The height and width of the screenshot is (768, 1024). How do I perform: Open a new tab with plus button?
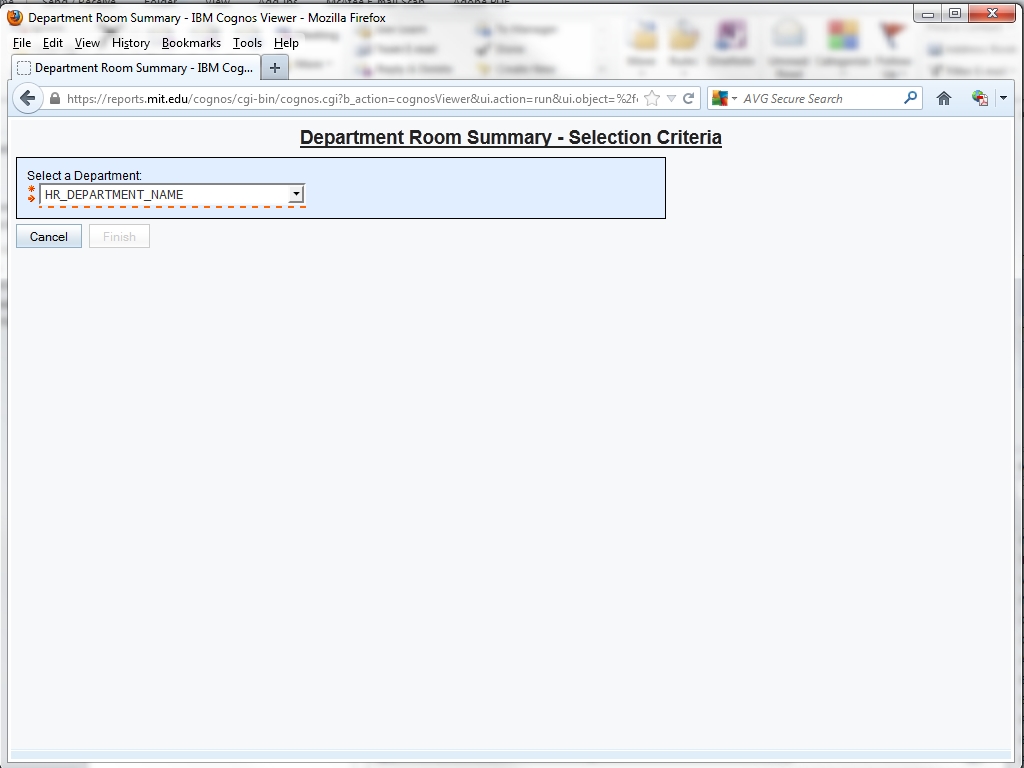[x=274, y=68]
